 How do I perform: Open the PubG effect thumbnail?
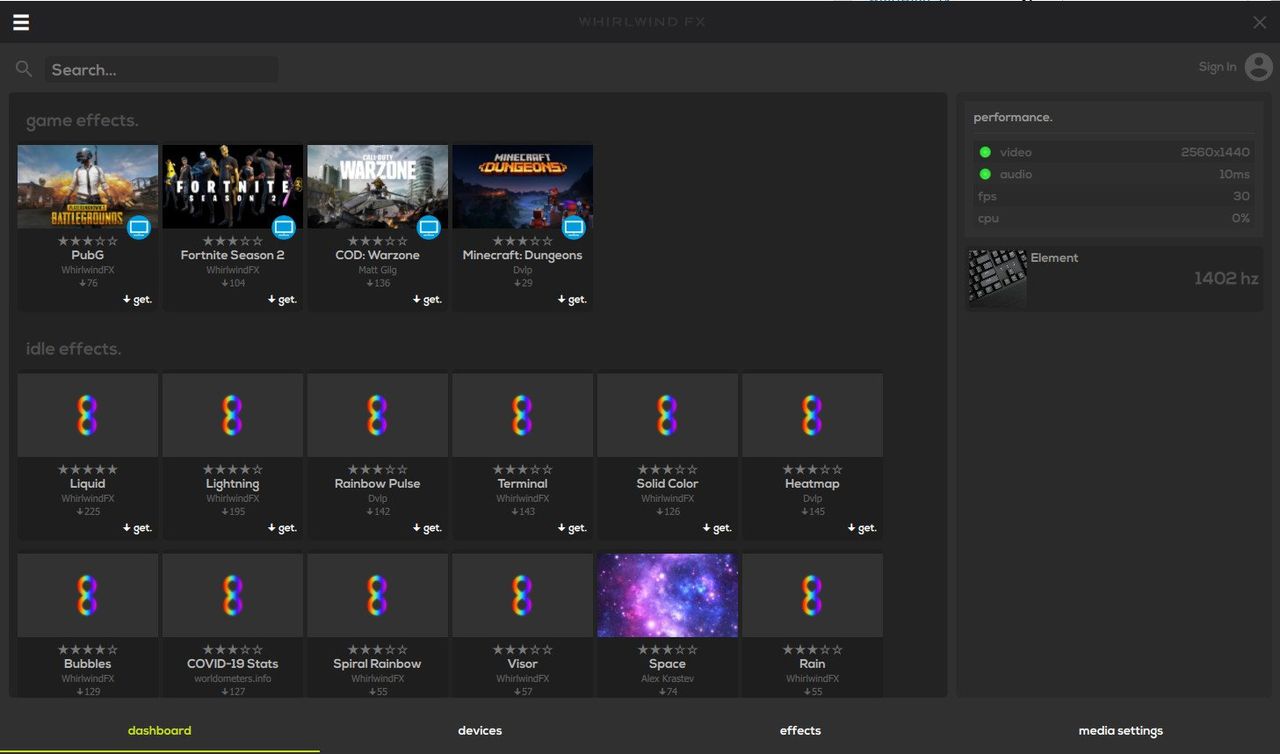coord(88,187)
